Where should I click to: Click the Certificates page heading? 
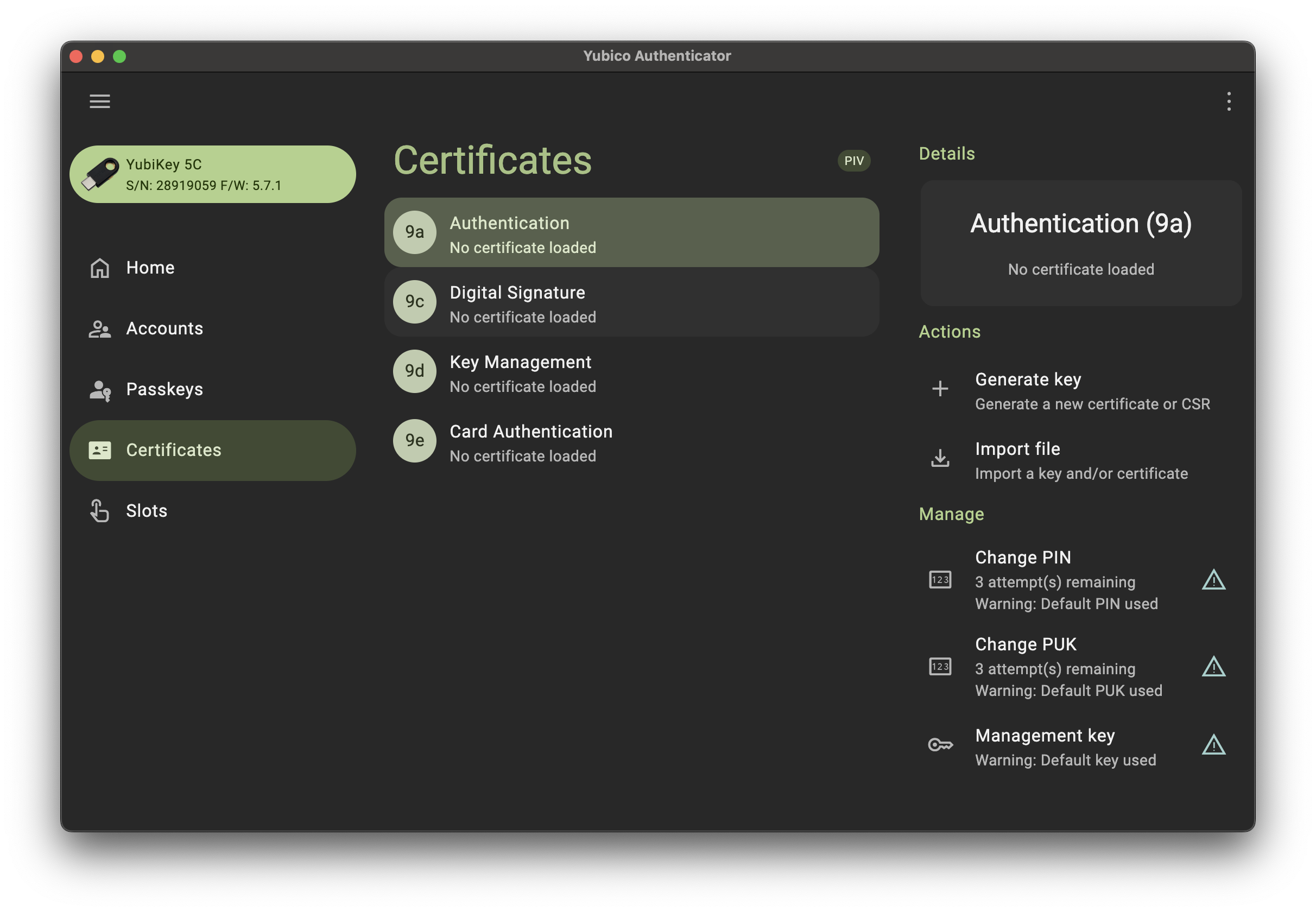point(492,161)
